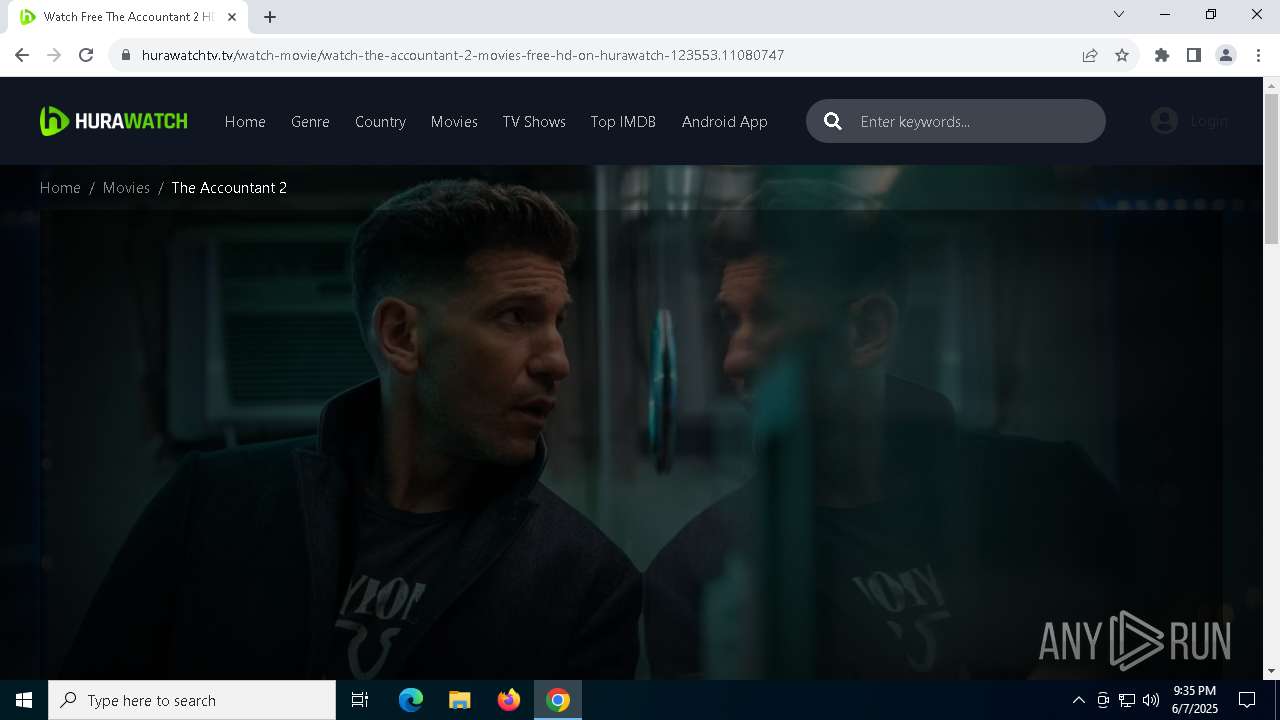Click the page vertical scrollbar thumb

click(x=1271, y=169)
